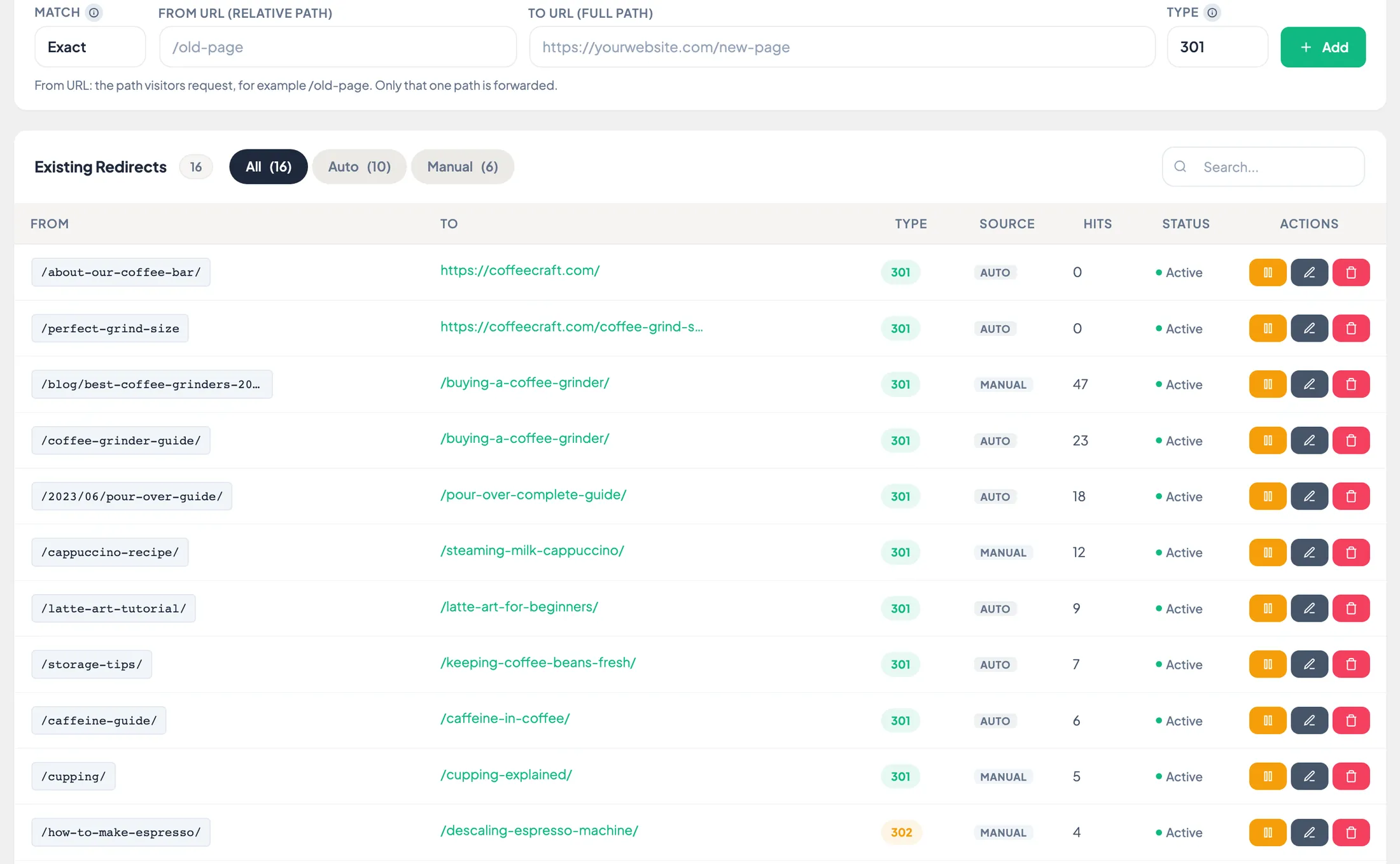The width and height of the screenshot is (1400, 864).
Task: Open the /keeping-coffee-beans-fresh/ destination link
Action: [538, 662]
